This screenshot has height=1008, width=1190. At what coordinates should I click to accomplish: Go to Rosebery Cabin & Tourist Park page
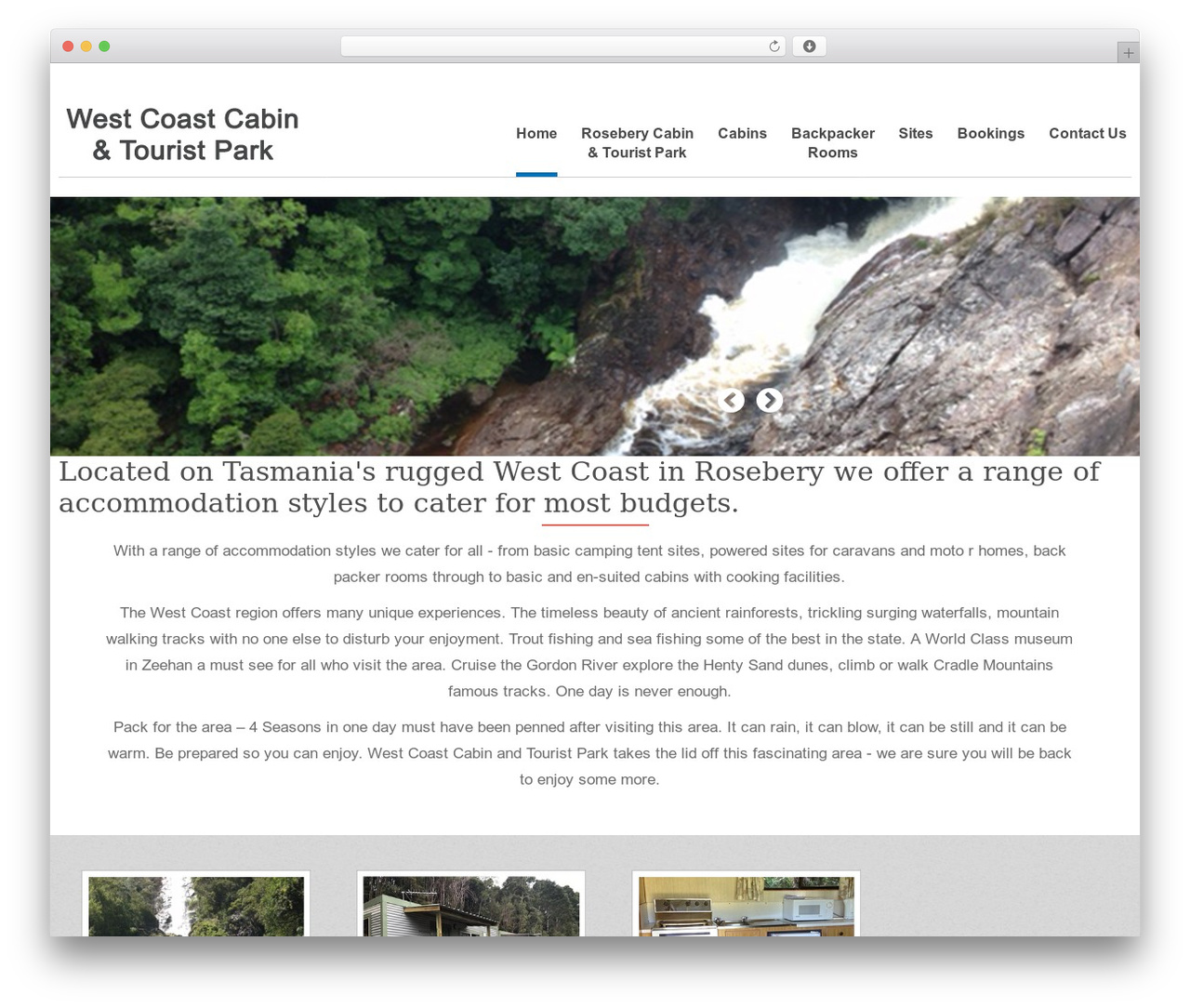coord(637,143)
